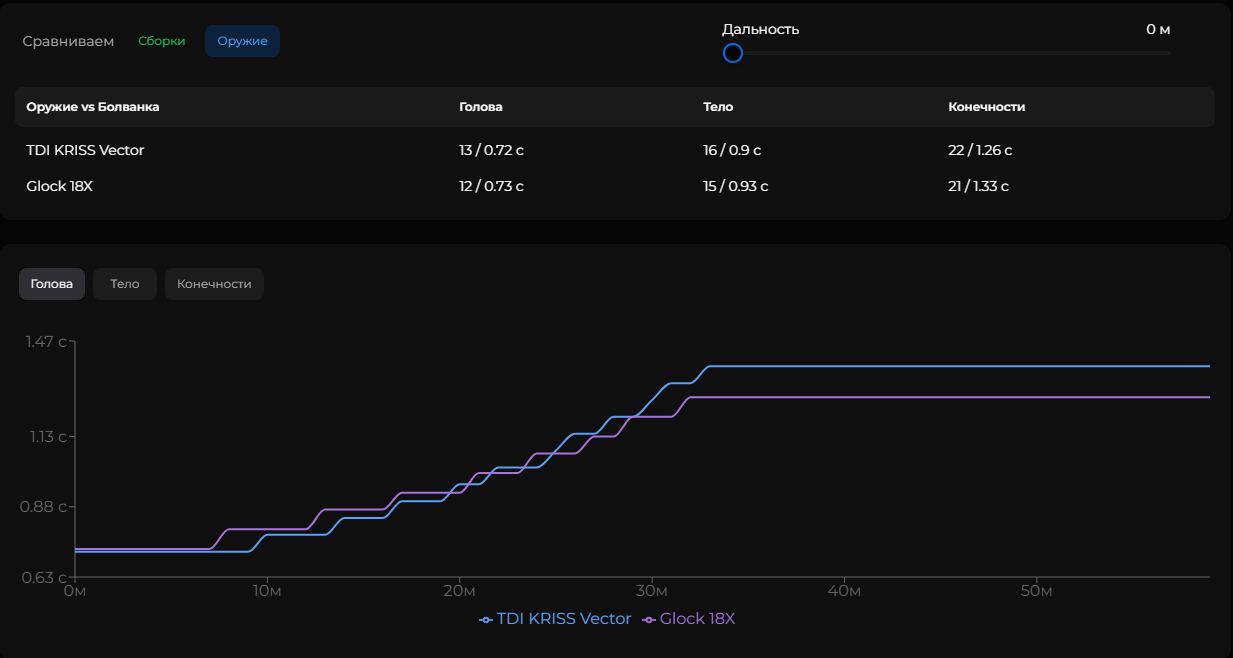Click the Vector limbs value 22 / 1.26 с
This screenshot has width=1233, height=658.
pos(980,150)
